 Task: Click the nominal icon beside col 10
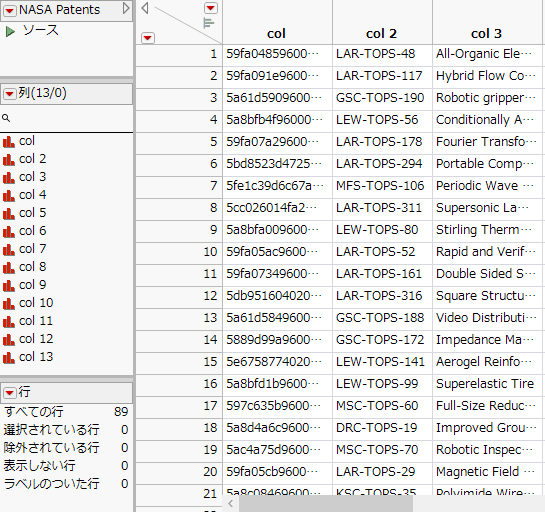9,304
